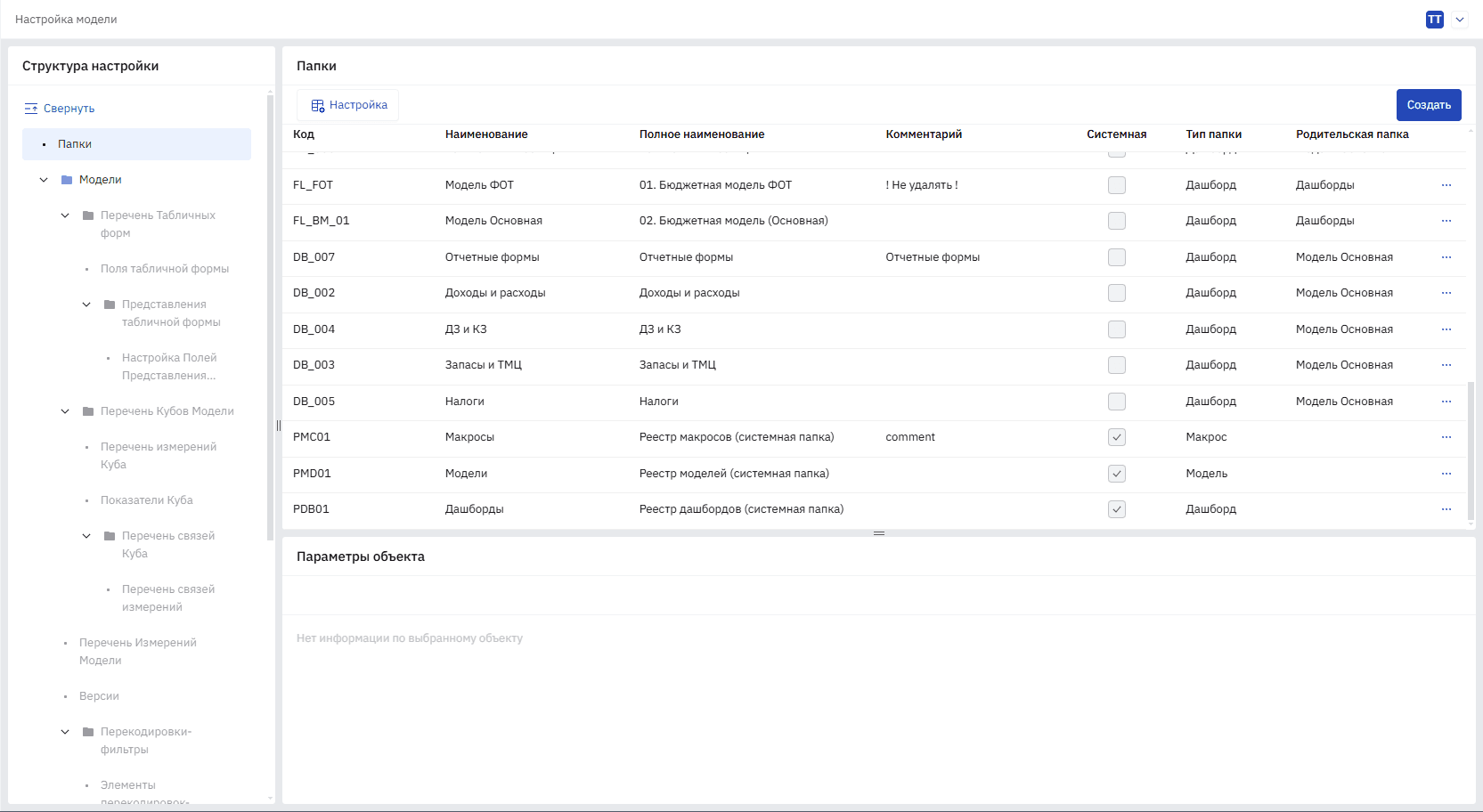Open Перечень связей измерений tree item
Viewport: 1483px width, 812px height.
pyautogui.click(x=168, y=598)
